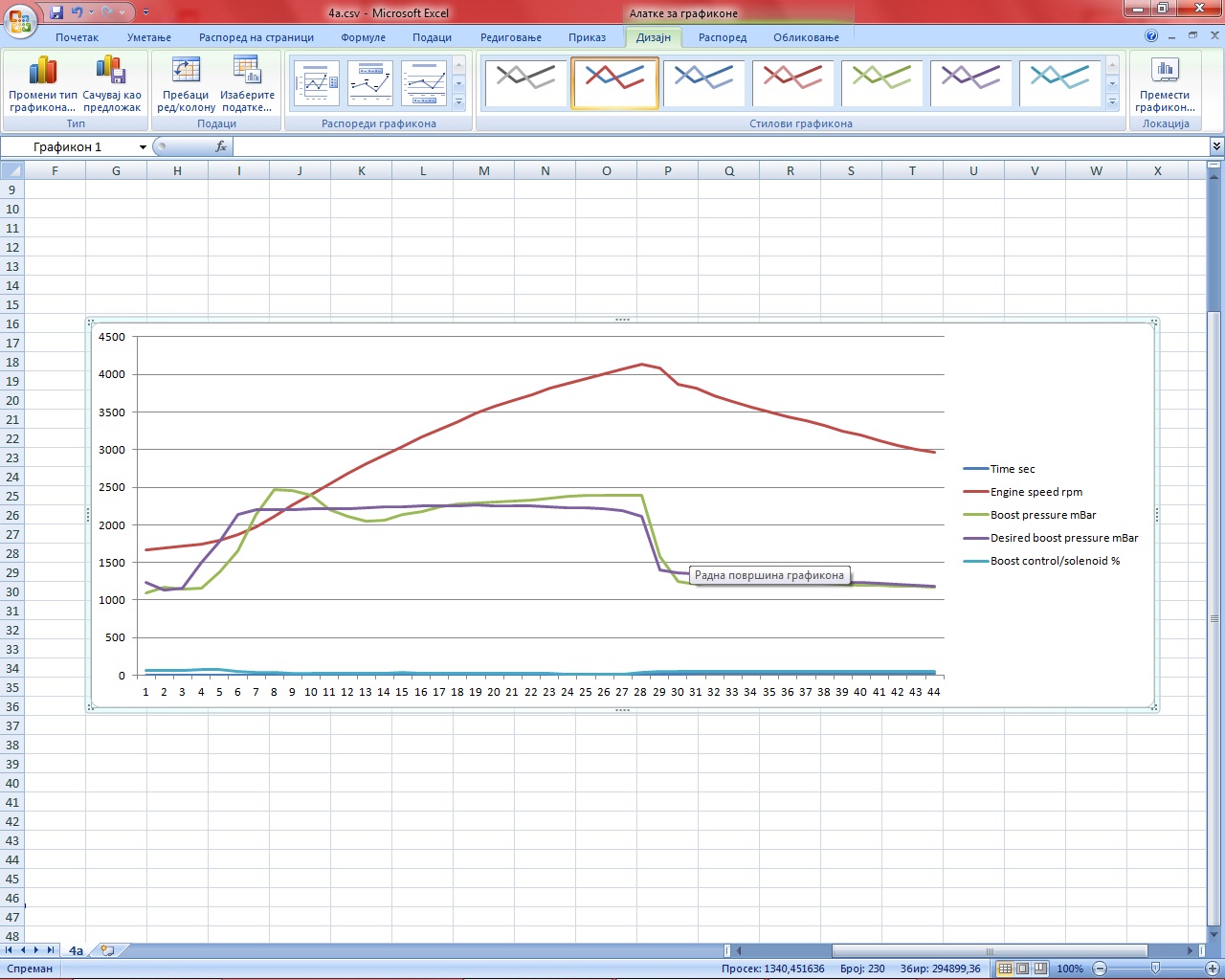Open the Редиговање tab
Image resolution: width=1225 pixels, height=980 pixels.
click(511, 37)
